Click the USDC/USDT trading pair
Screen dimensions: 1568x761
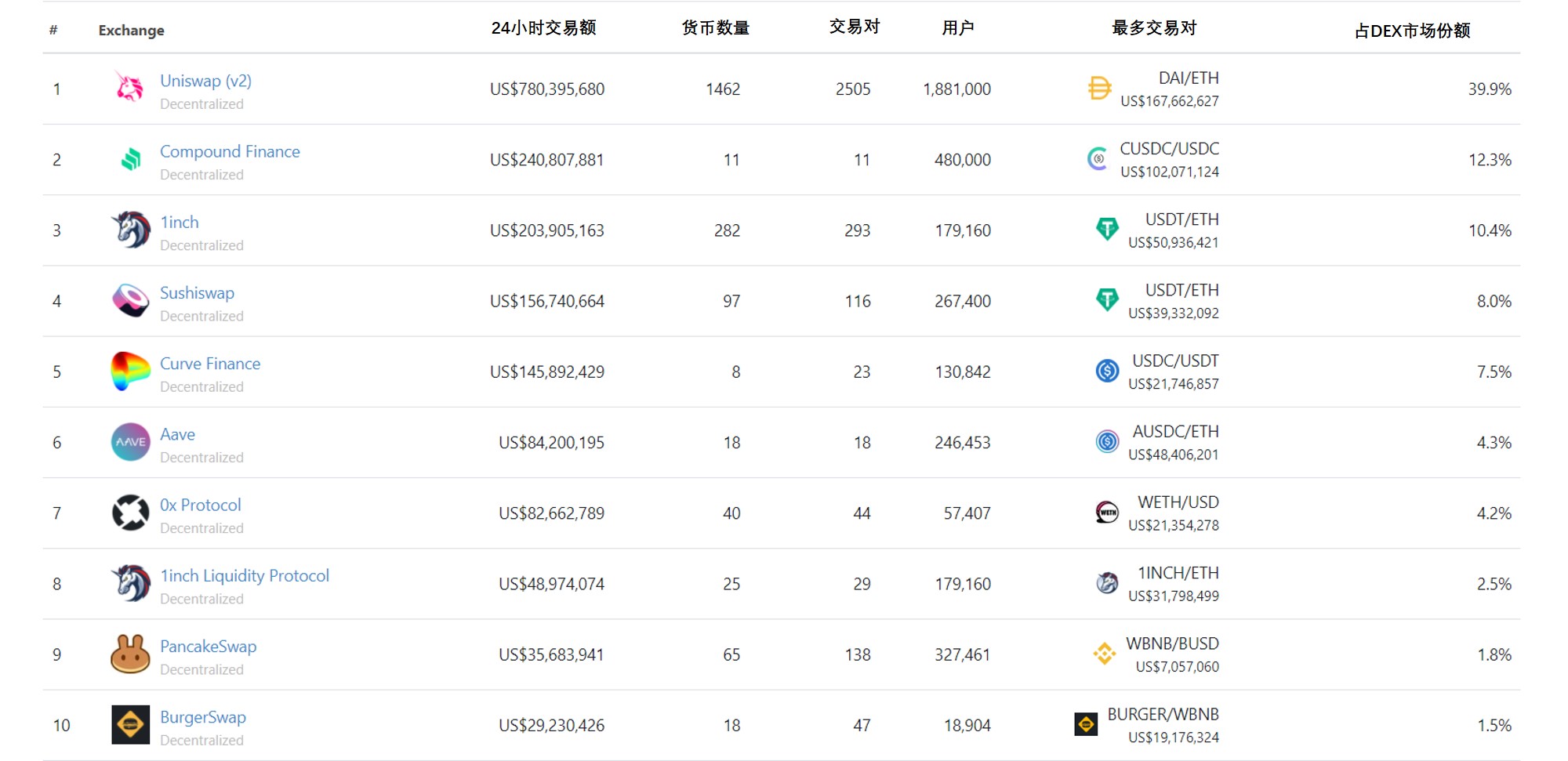[x=1175, y=361]
